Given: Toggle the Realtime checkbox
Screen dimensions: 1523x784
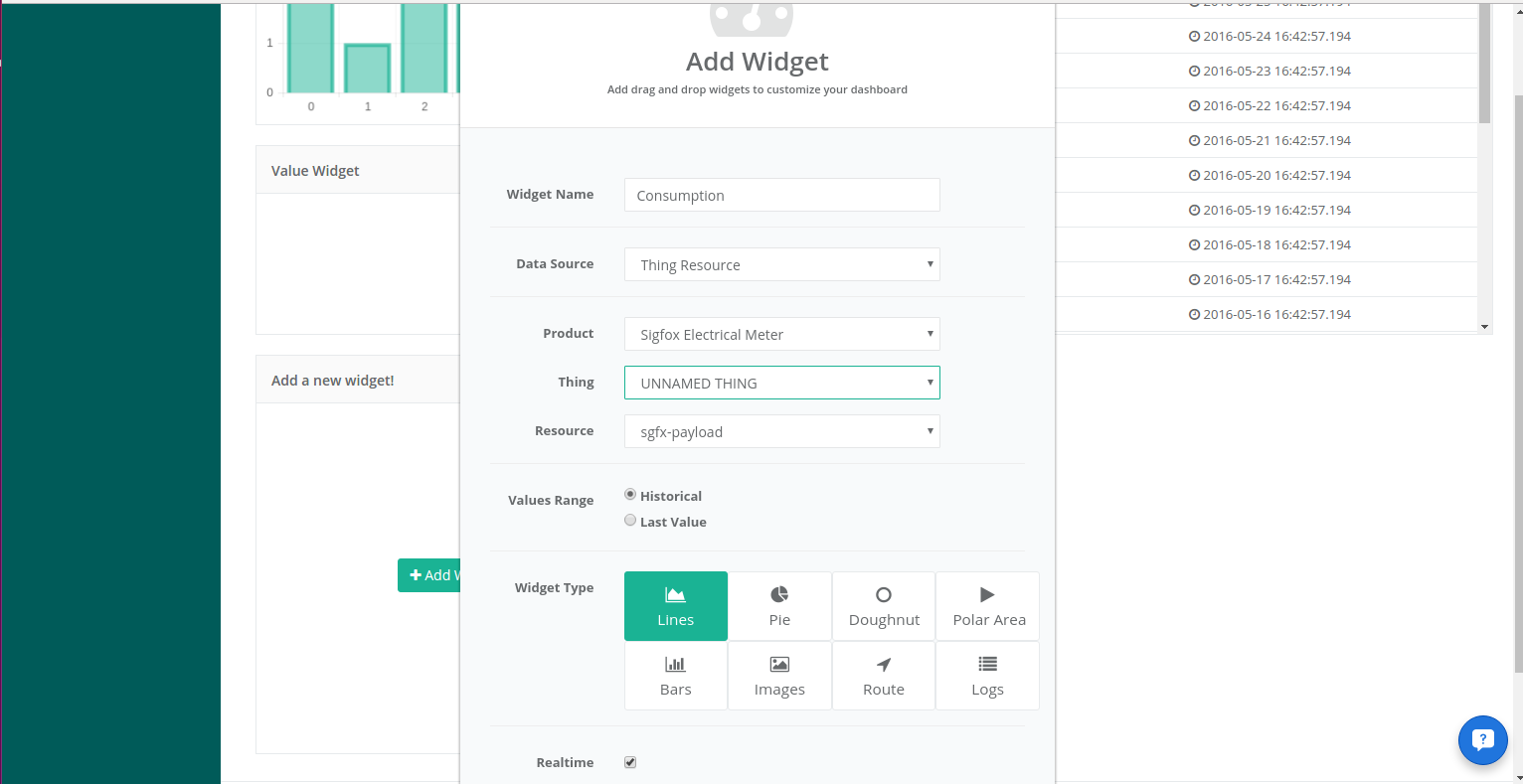Looking at the screenshot, I should 630,762.
